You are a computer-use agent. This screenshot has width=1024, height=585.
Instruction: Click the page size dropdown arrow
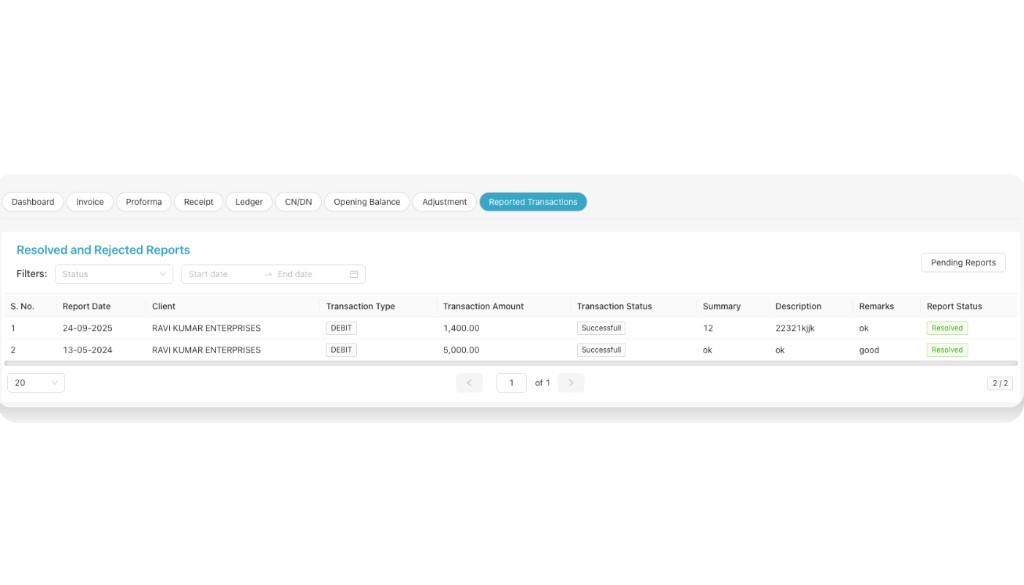click(x=56, y=382)
